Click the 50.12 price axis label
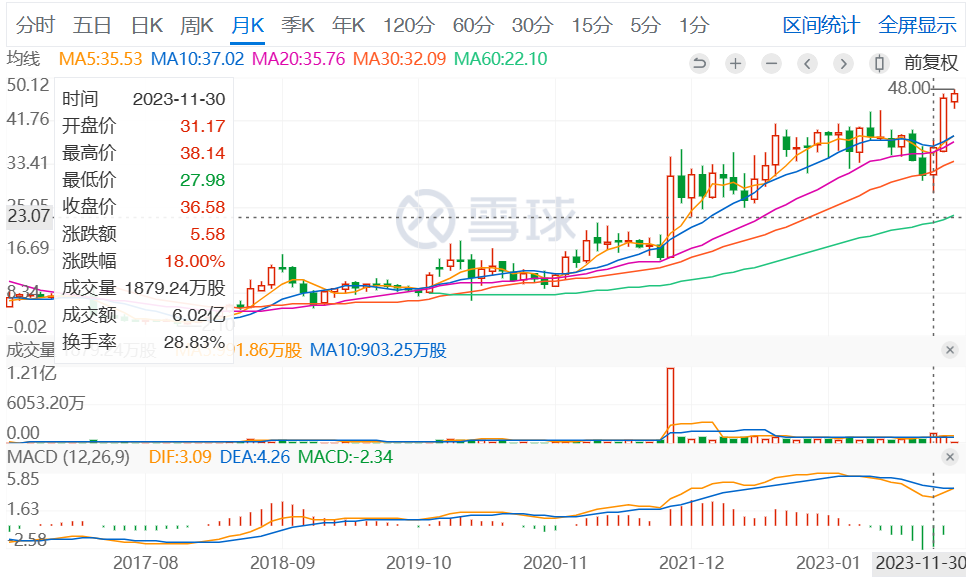 click(28, 85)
